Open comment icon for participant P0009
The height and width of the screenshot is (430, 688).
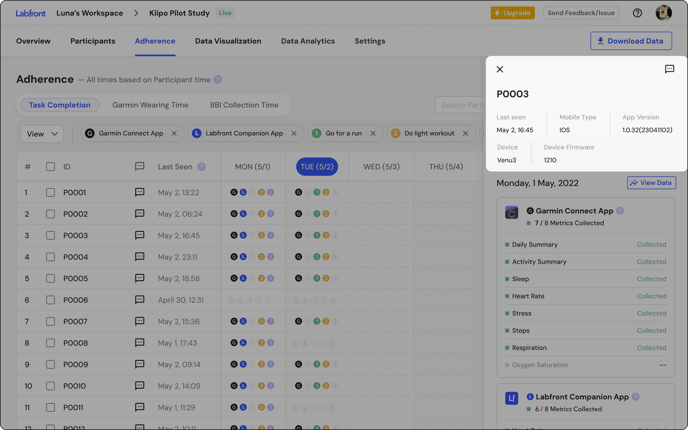pyautogui.click(x=140, y=364)
